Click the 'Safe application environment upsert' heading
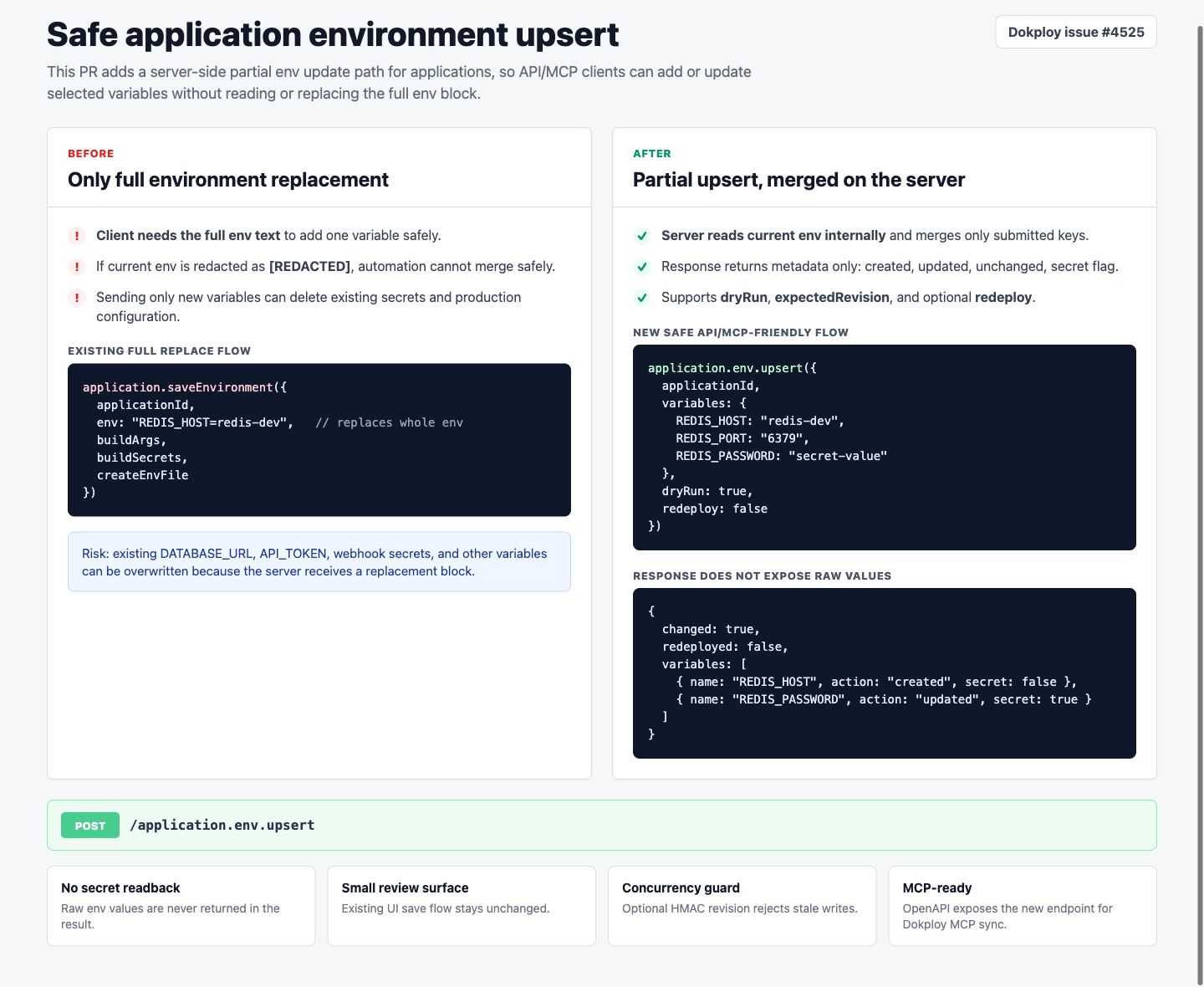This screenshot has height=987, width=1204. (333, 34)
